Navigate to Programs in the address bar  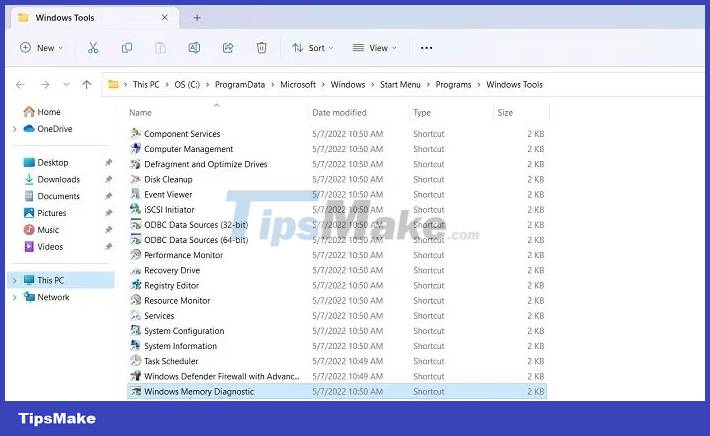point(453,85)
